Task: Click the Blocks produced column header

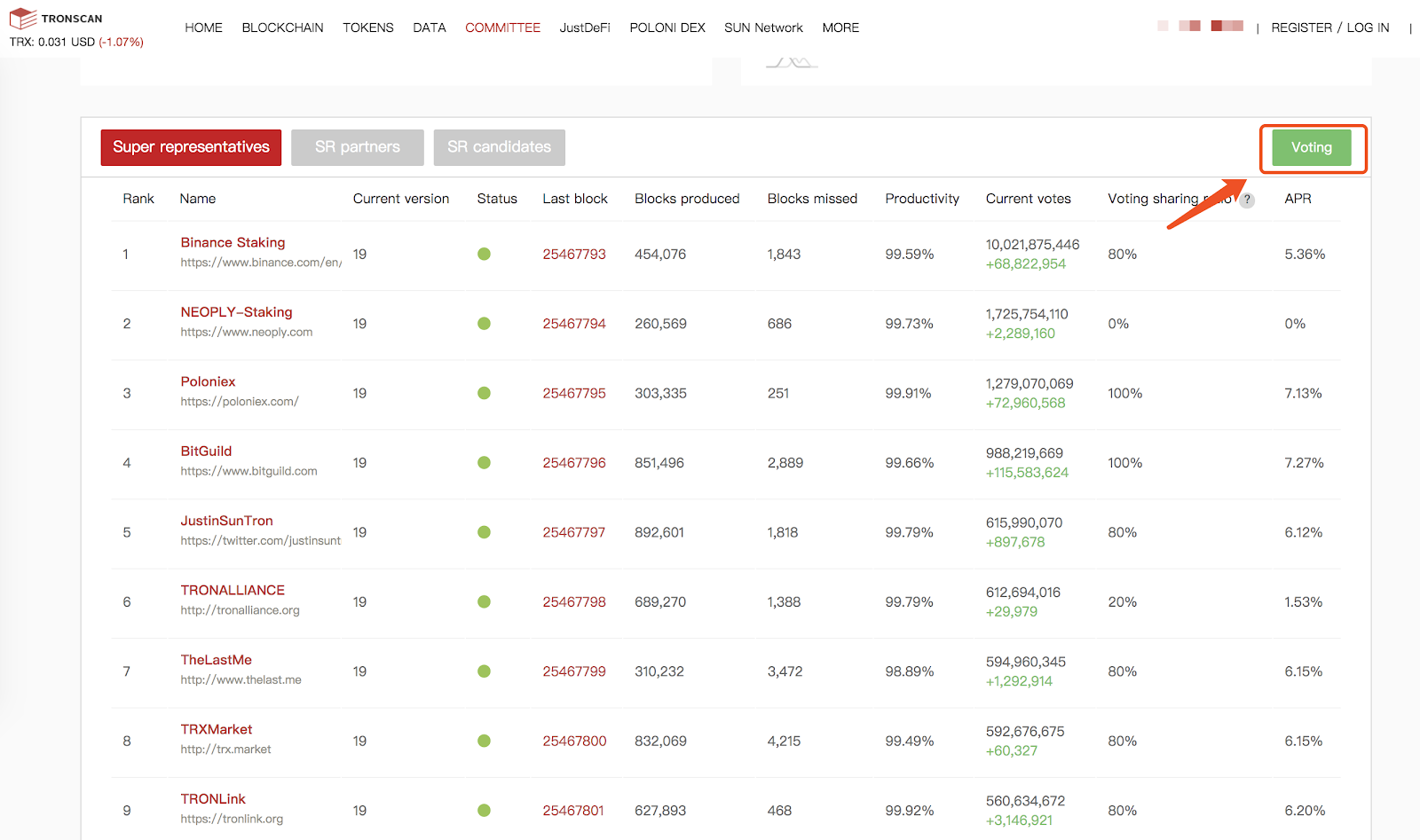Action: 687,199
